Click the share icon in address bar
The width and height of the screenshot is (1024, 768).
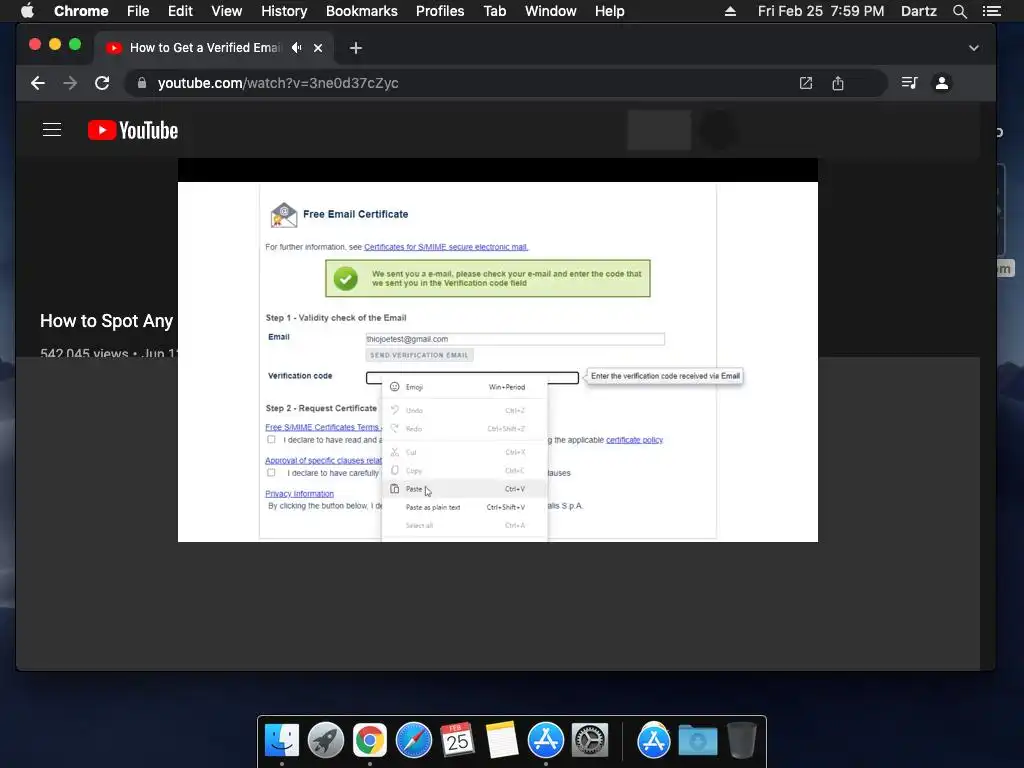(838, 83)
